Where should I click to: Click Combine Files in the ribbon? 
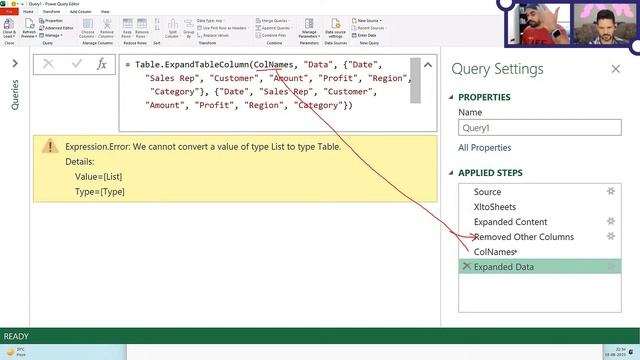[270, 35]
